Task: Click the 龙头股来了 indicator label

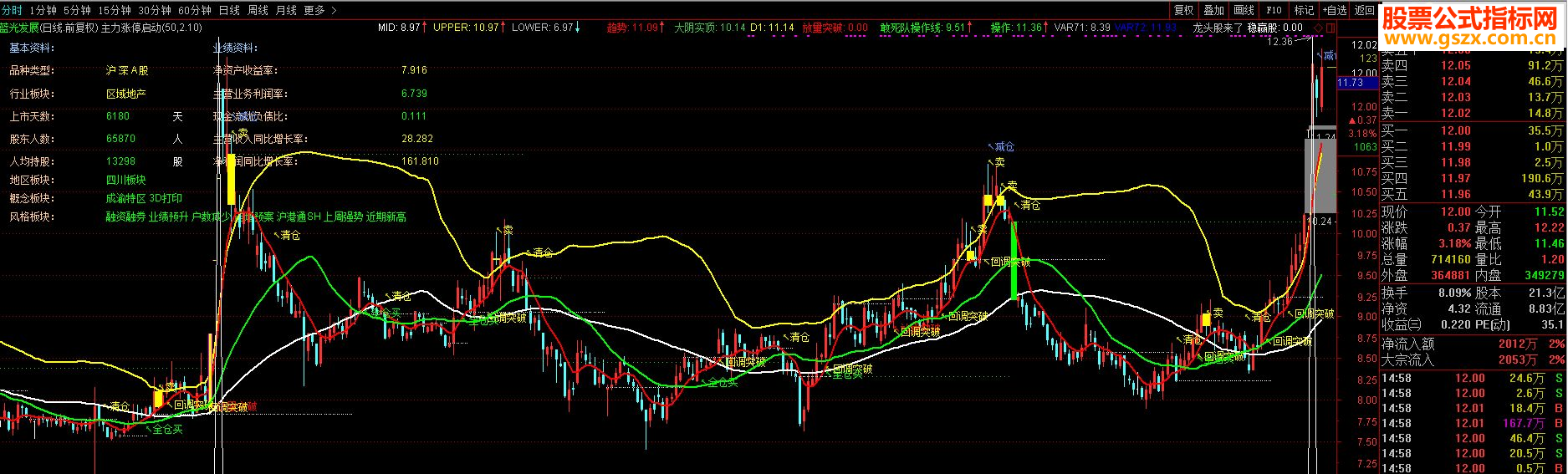Action: [1218, 28]
